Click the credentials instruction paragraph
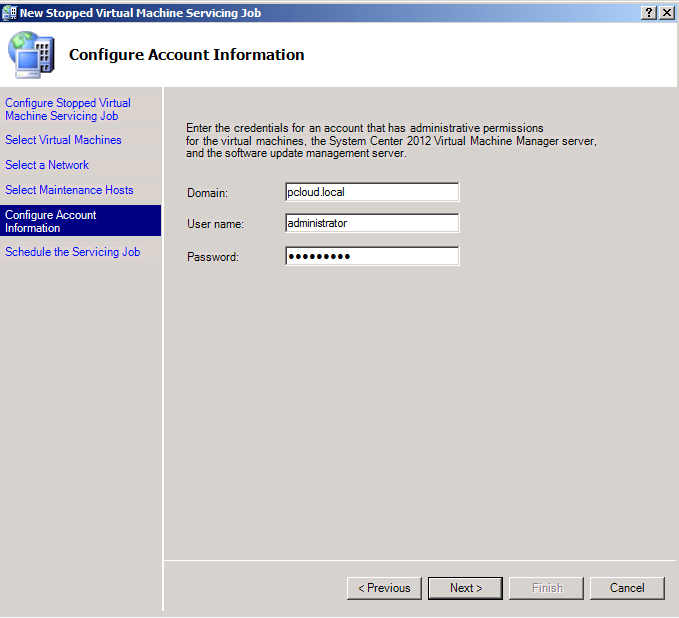679x618 pixels. point(391,141)
